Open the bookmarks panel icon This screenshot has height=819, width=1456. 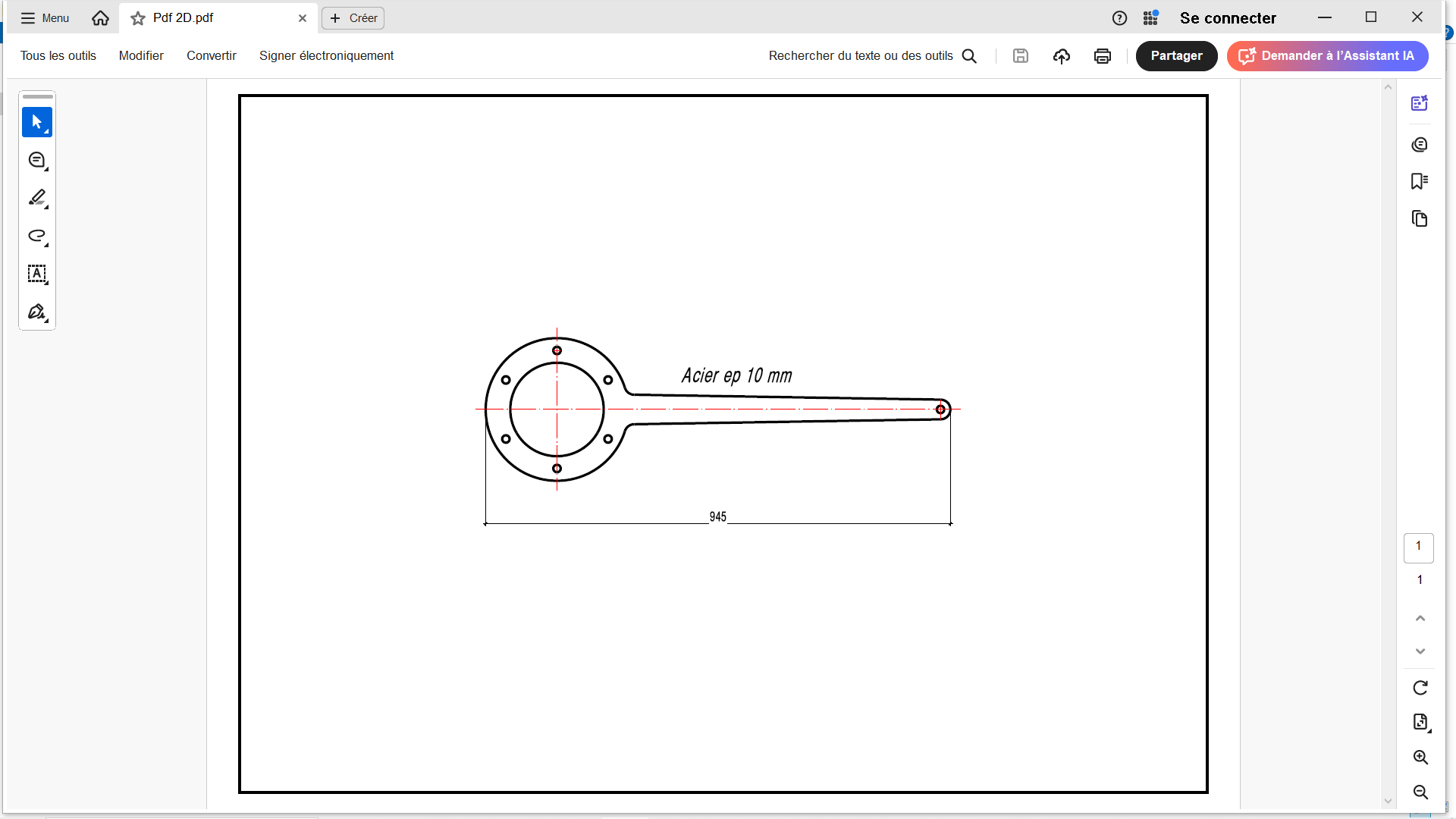(x=1419, y=181)
